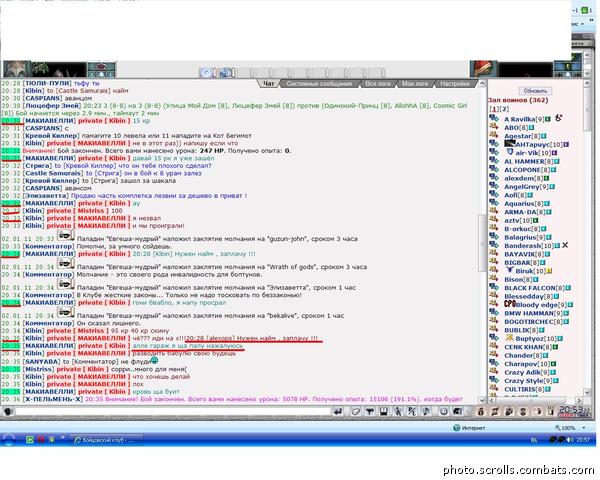Click the dark blob icon left of chat input

click(8, 411)
